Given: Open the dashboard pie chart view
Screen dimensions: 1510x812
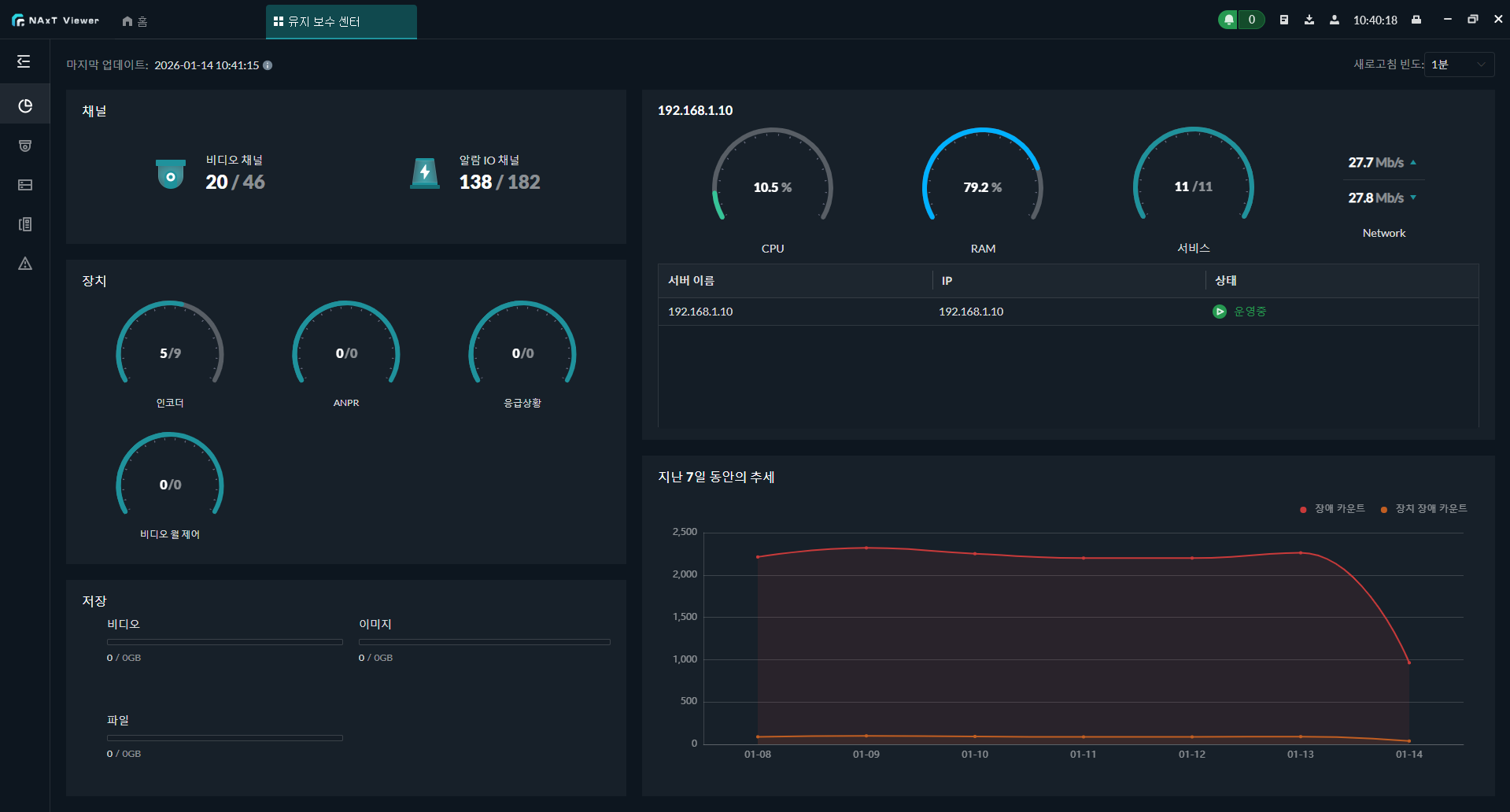Looking at the screenshot, I should 25,106.
